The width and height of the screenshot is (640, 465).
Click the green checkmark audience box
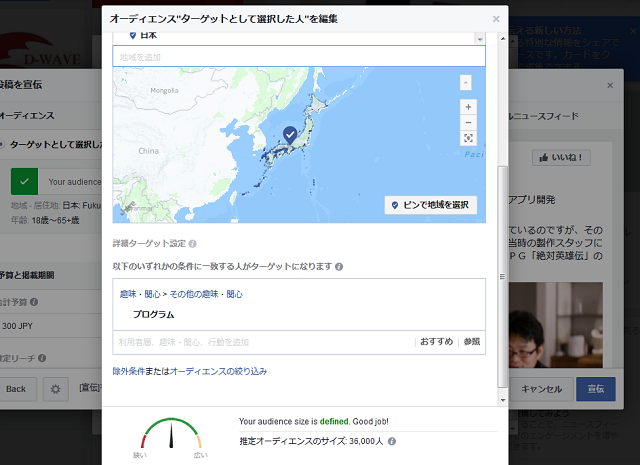click(25, 182)
